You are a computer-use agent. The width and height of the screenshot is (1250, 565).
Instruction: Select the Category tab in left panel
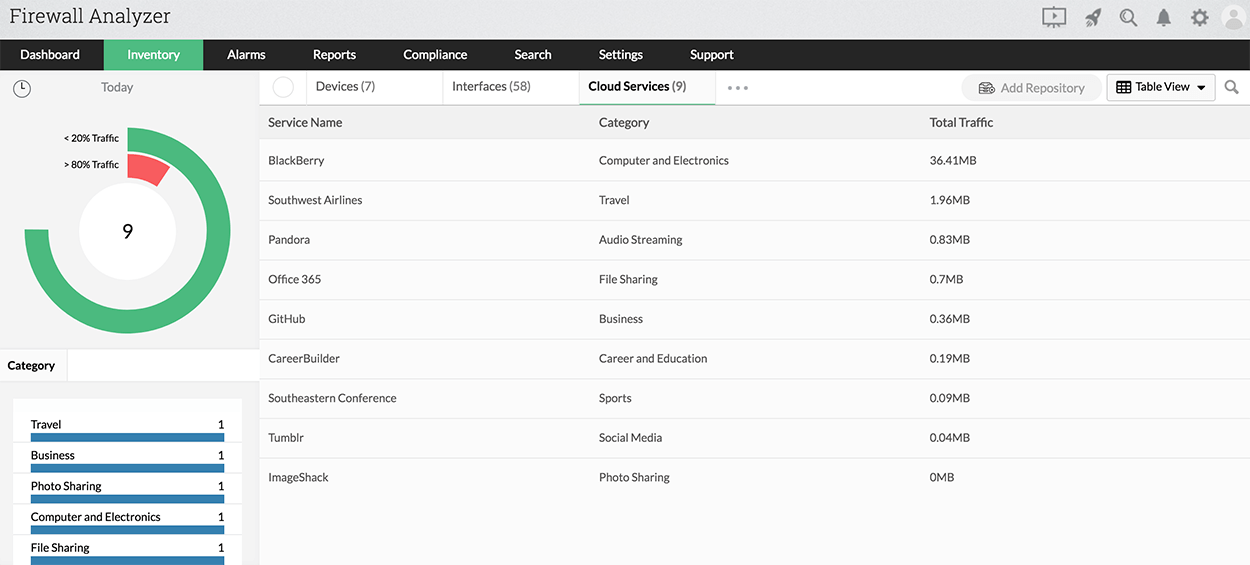click(x=31, y=366)
